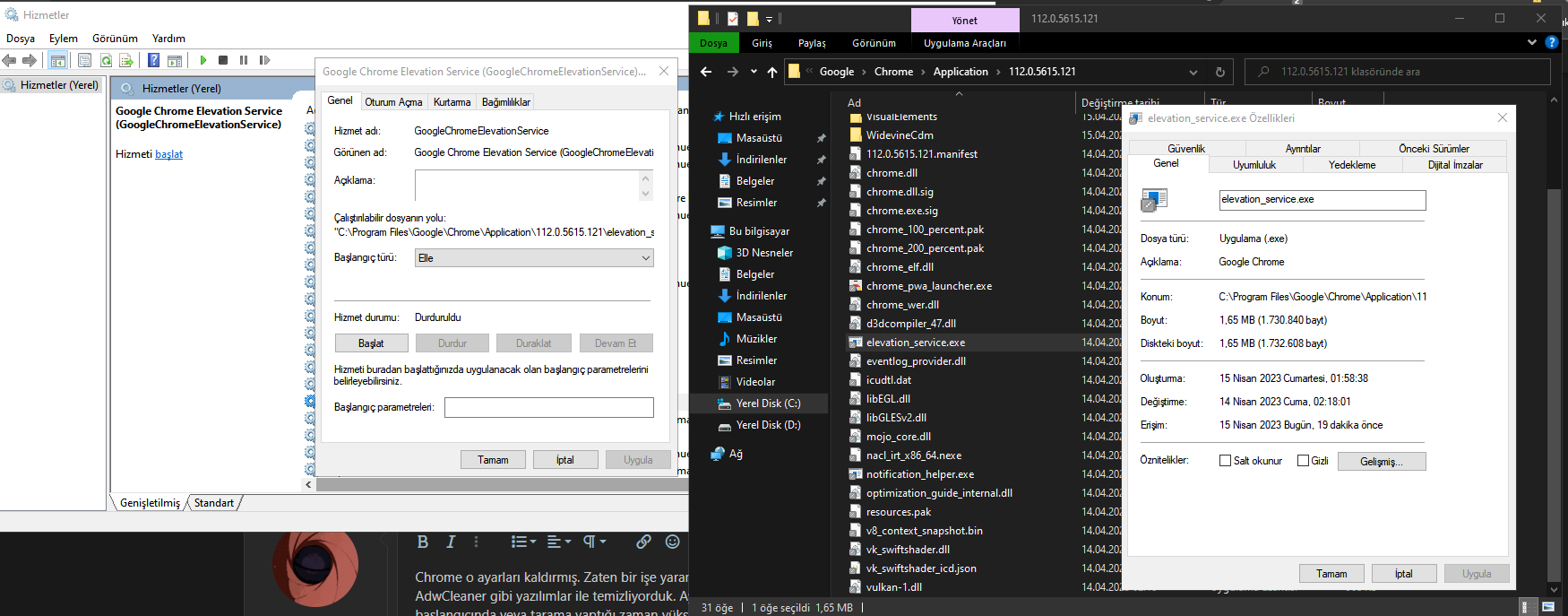Switch to Bağımlılıklar tab in service properties

click(x=505, y=102)
